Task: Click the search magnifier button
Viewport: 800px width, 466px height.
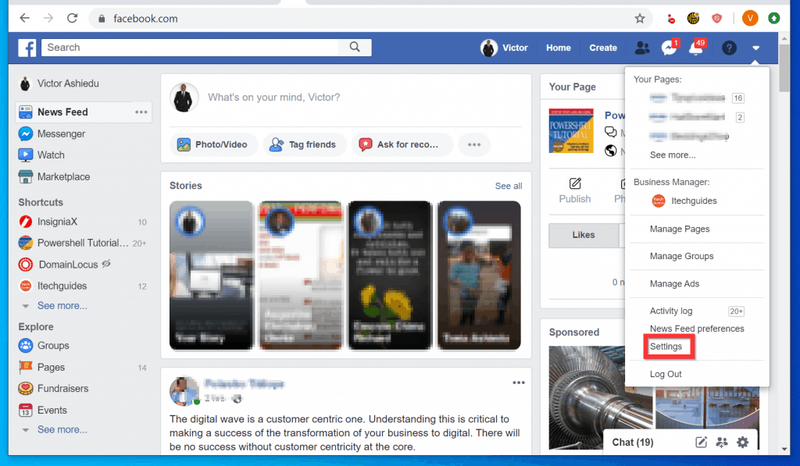Action: pyautogui.click(x=355, y=47)
